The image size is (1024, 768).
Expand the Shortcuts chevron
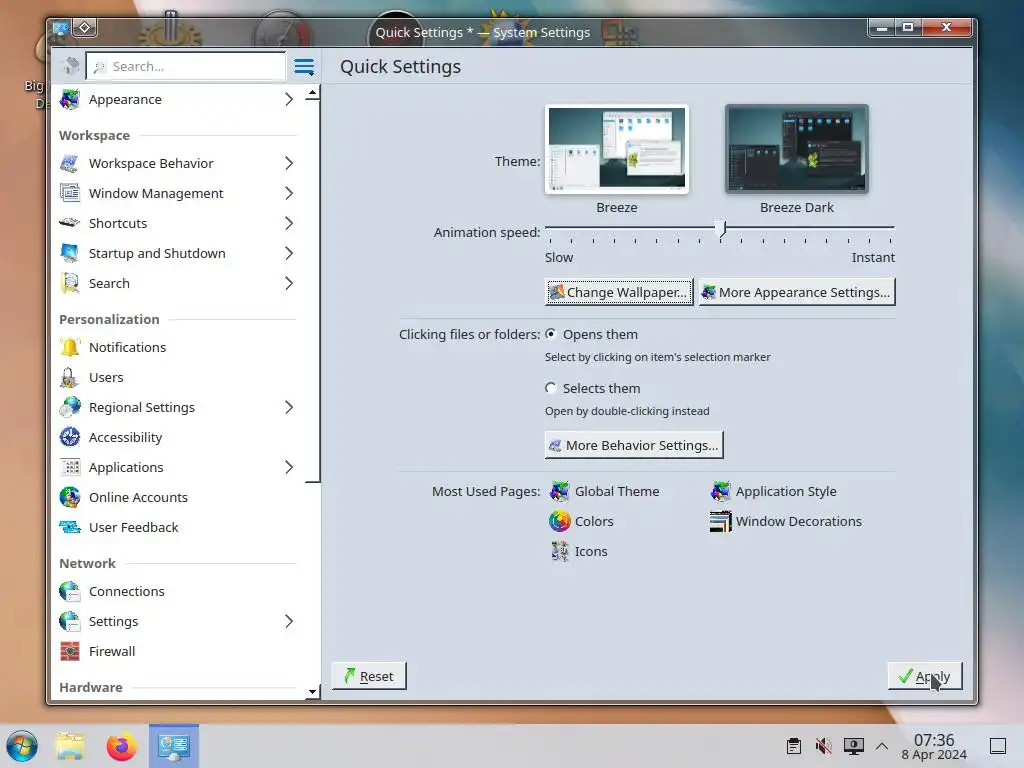pos(289,223)
